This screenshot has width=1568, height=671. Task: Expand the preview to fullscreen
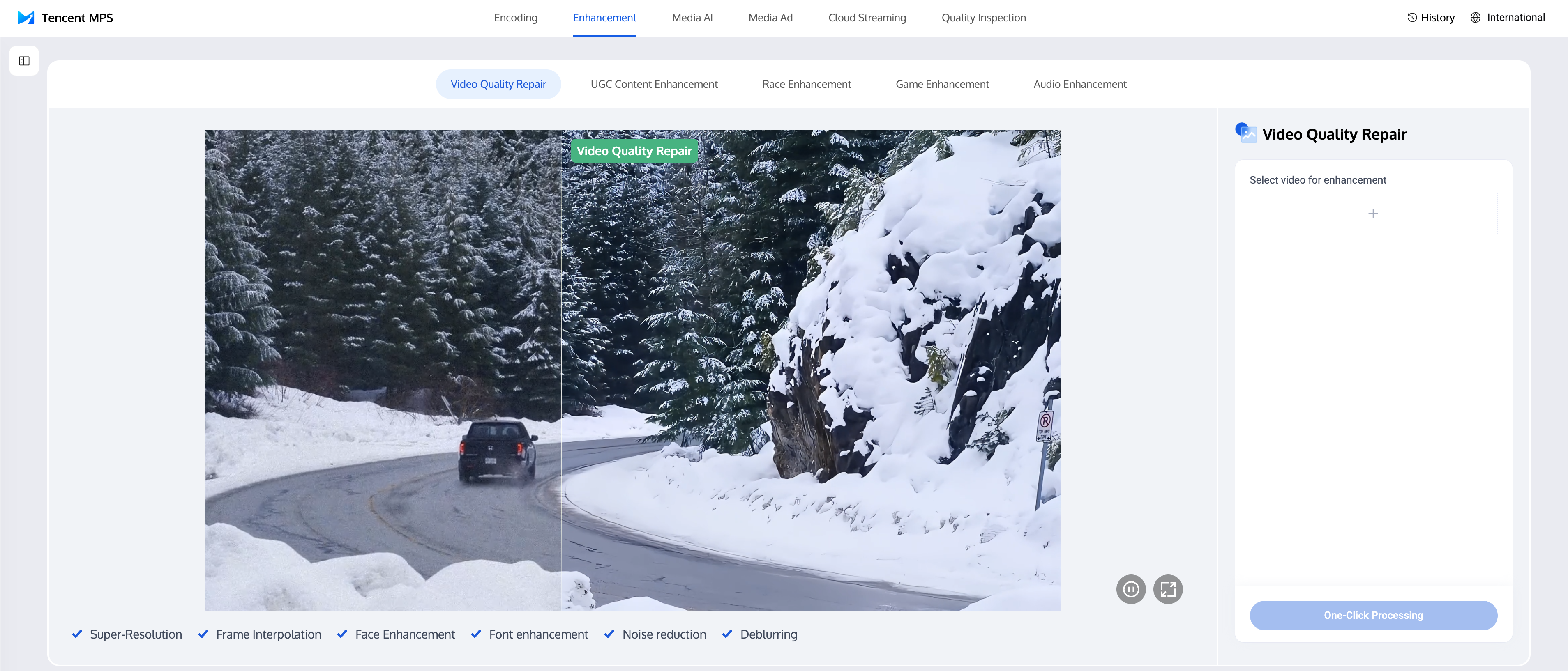point(1167,589)
